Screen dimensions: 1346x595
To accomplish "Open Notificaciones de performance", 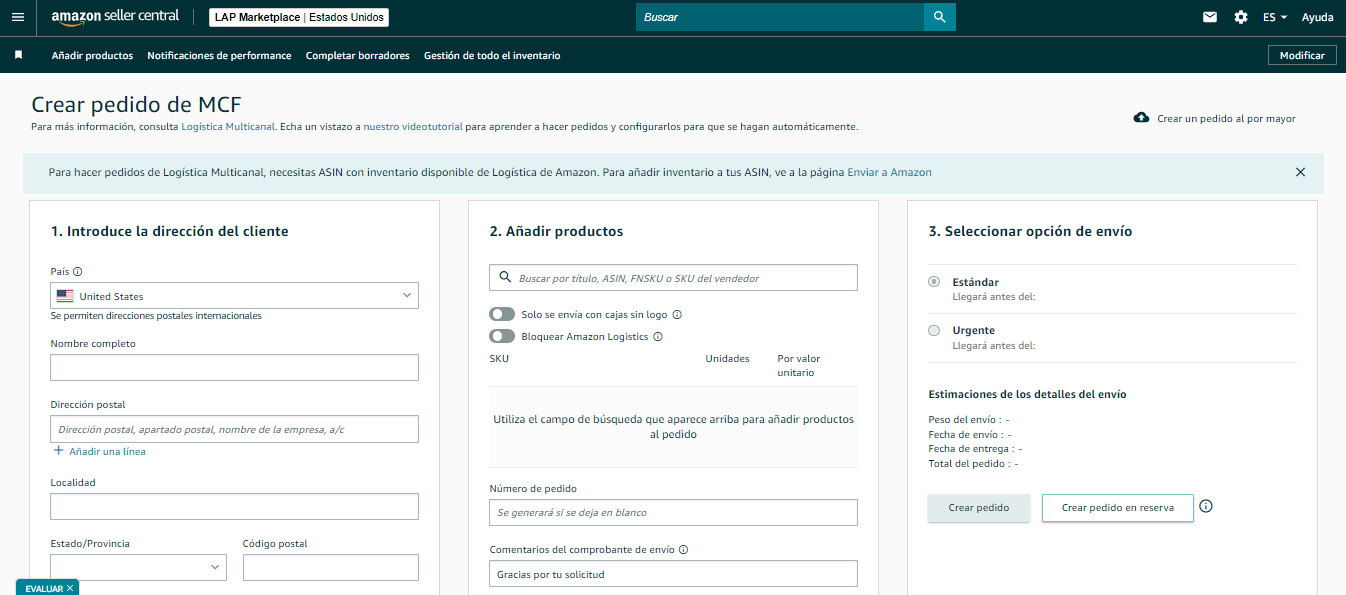I will 219,55.
